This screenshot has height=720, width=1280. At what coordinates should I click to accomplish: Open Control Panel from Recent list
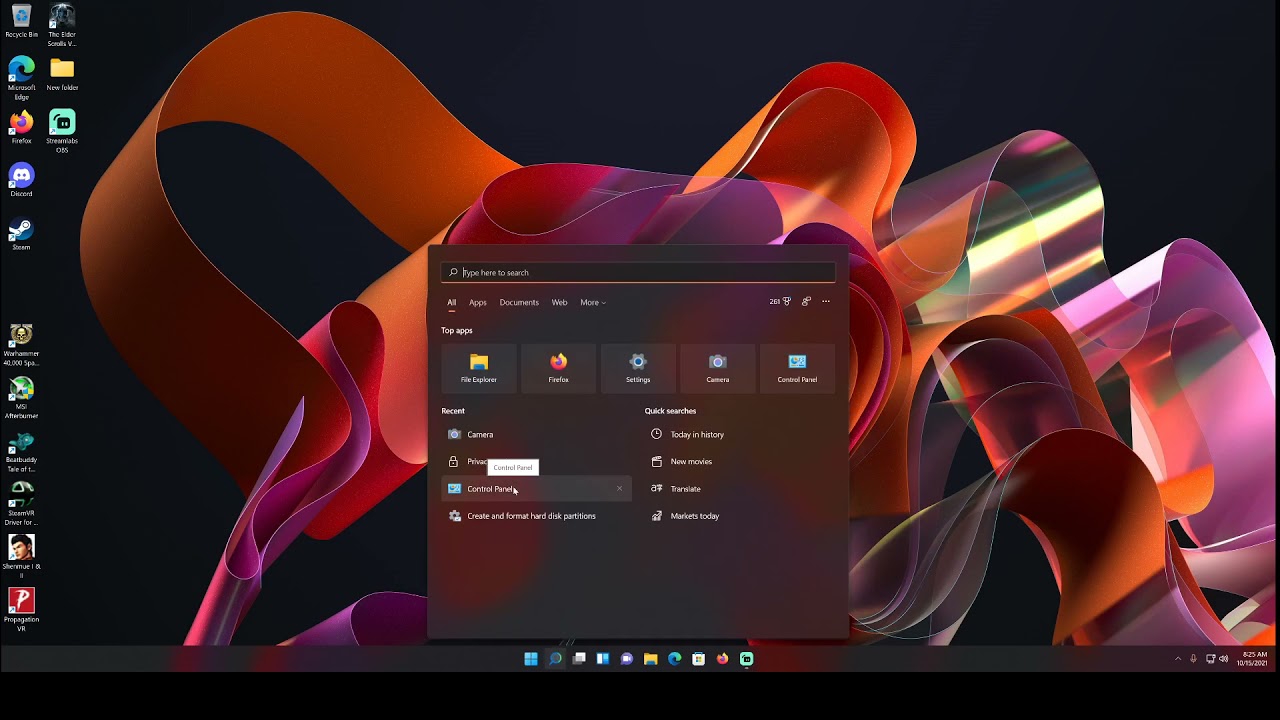coord(536,489)
